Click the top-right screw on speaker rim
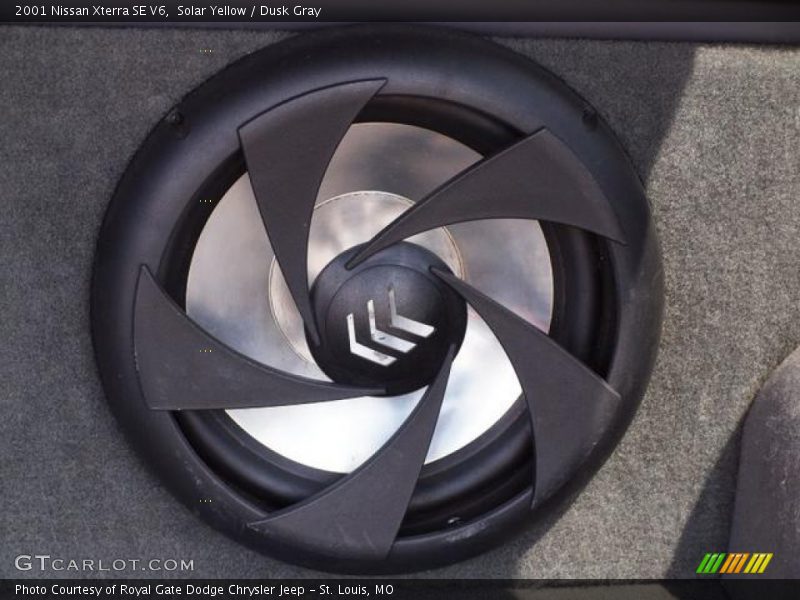800x600 pixels. [589, 118]
